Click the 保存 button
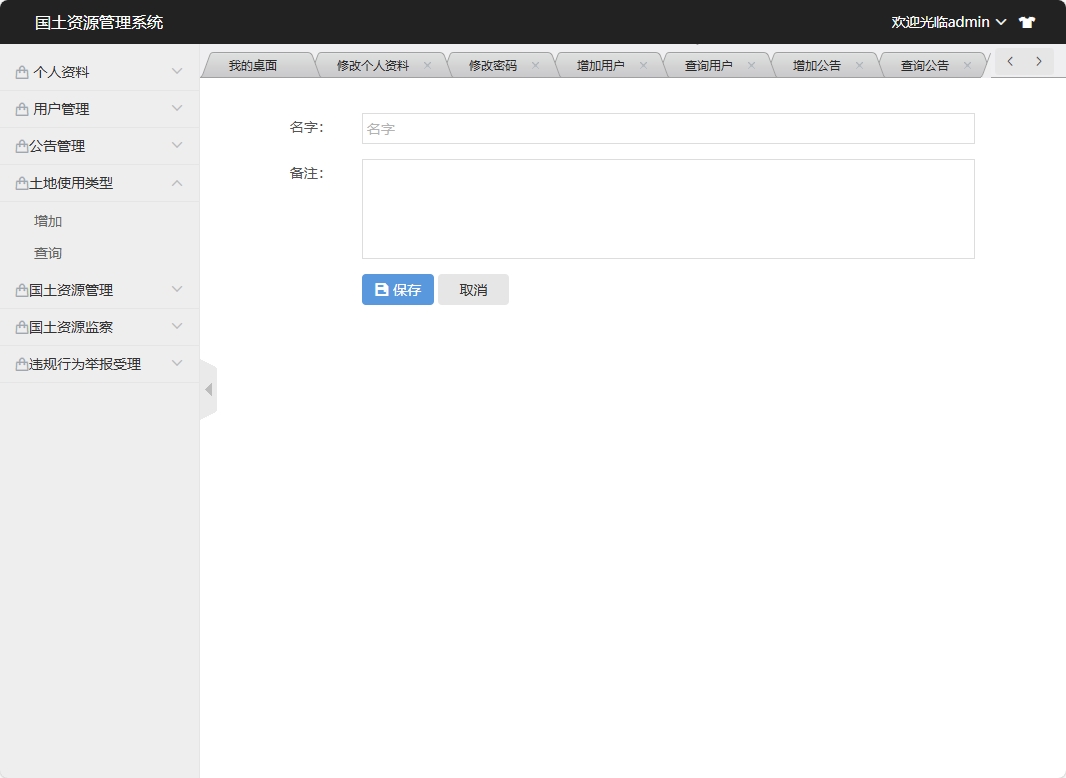Screen dimensions: 1066x778 [397, 289]
